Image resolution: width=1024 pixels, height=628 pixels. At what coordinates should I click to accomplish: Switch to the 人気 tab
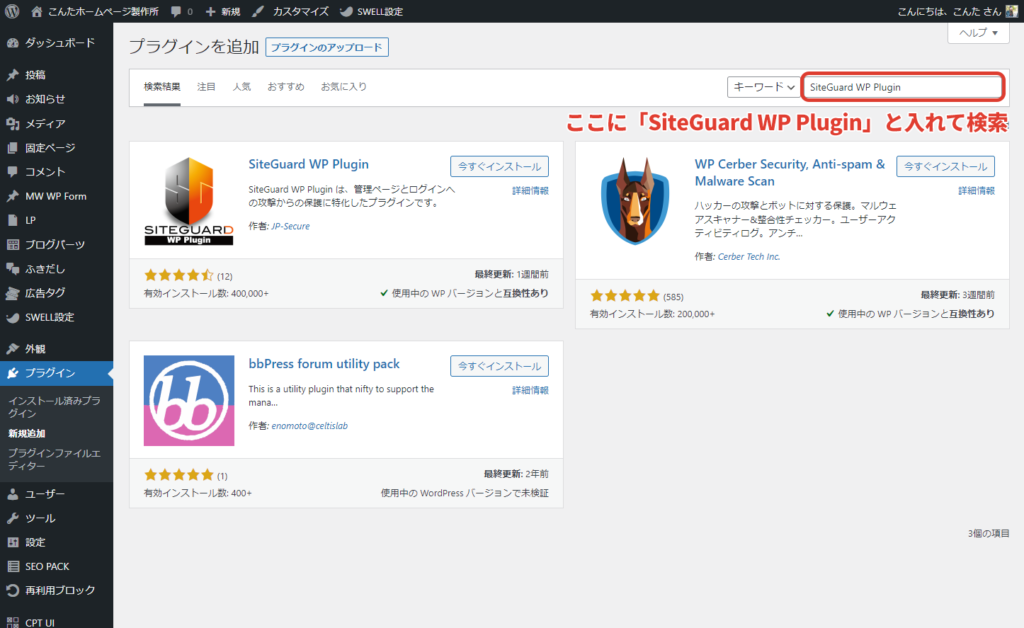point(242,87)
